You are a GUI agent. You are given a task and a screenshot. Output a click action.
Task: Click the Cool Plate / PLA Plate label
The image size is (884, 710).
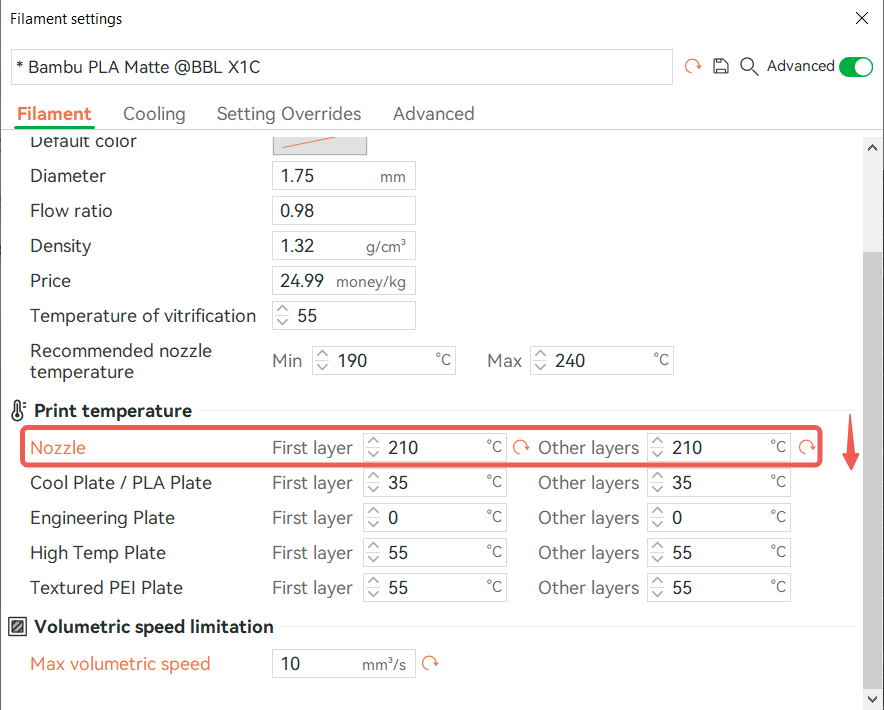coord(121,483)
